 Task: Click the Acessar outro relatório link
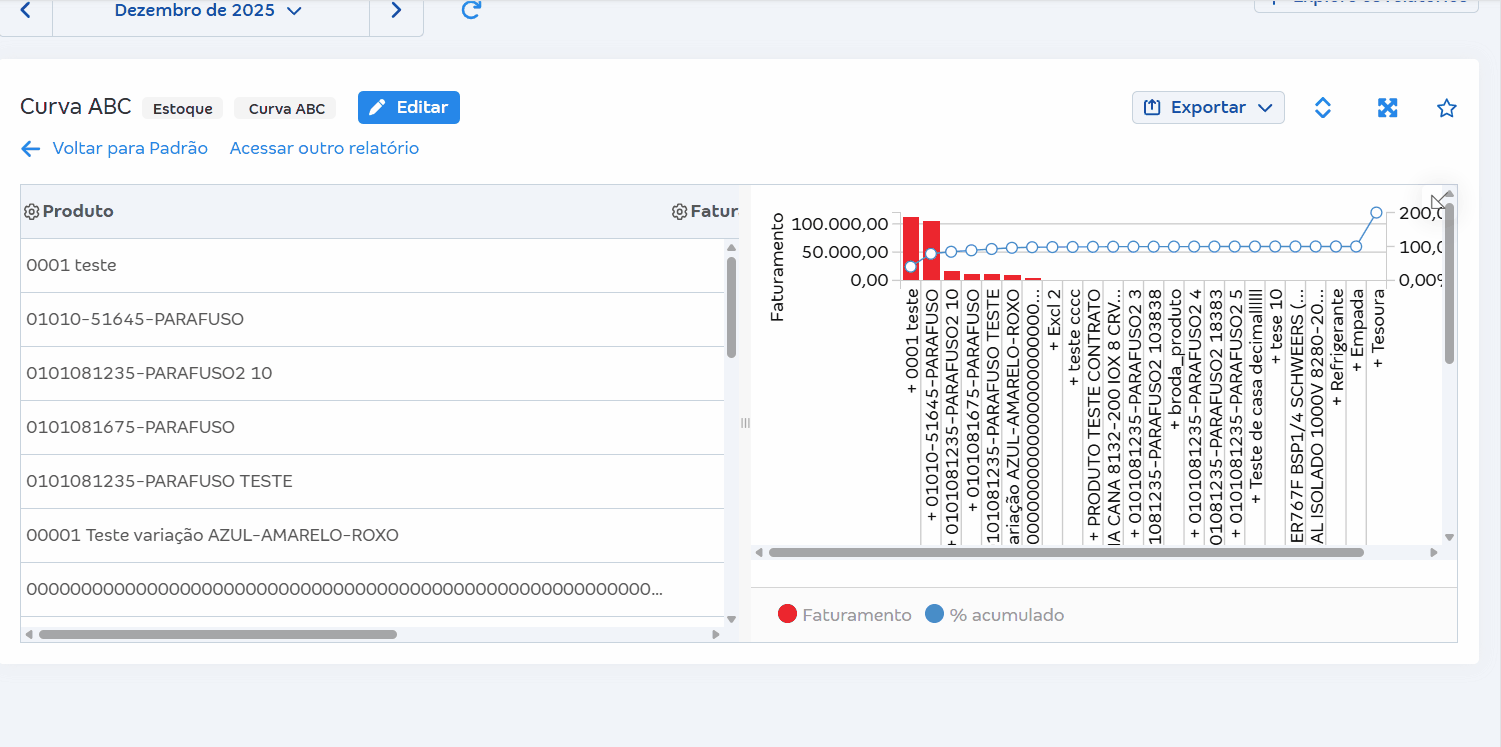[x=324, y=148]
